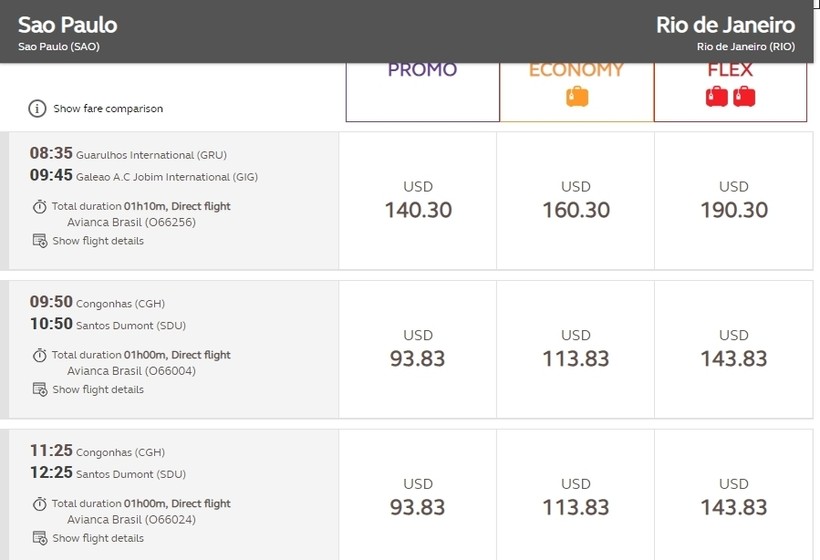Click the stopwatch duration icon for 09:50 flight
820x560 pixels.
tap(40, 355)
